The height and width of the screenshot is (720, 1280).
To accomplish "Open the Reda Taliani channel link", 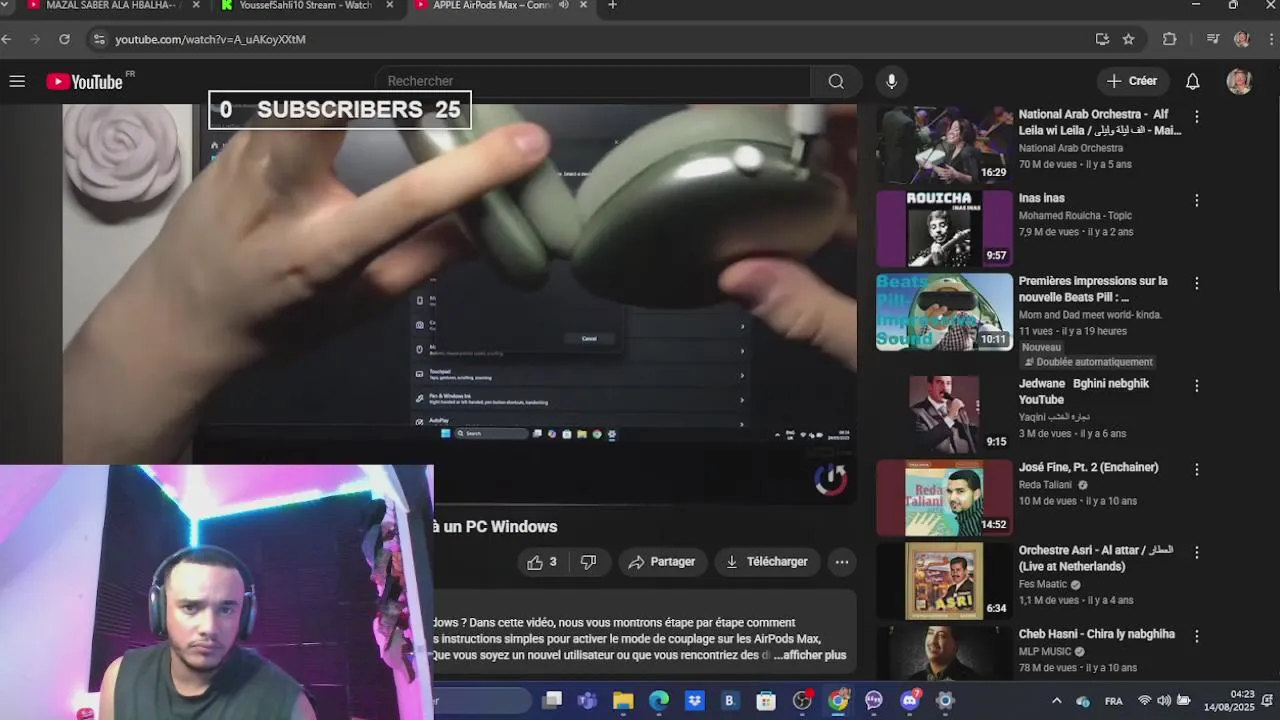I will pos(1047,484).
